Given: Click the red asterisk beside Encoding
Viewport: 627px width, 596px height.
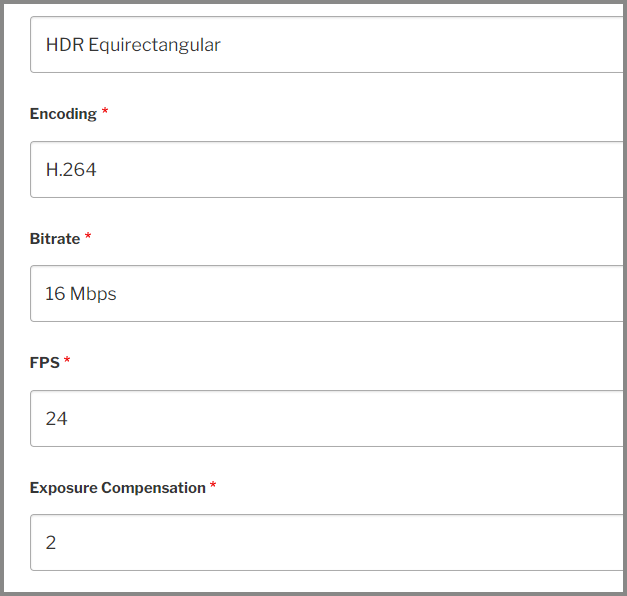Looking at the screenshot, I should click(105, 110).
